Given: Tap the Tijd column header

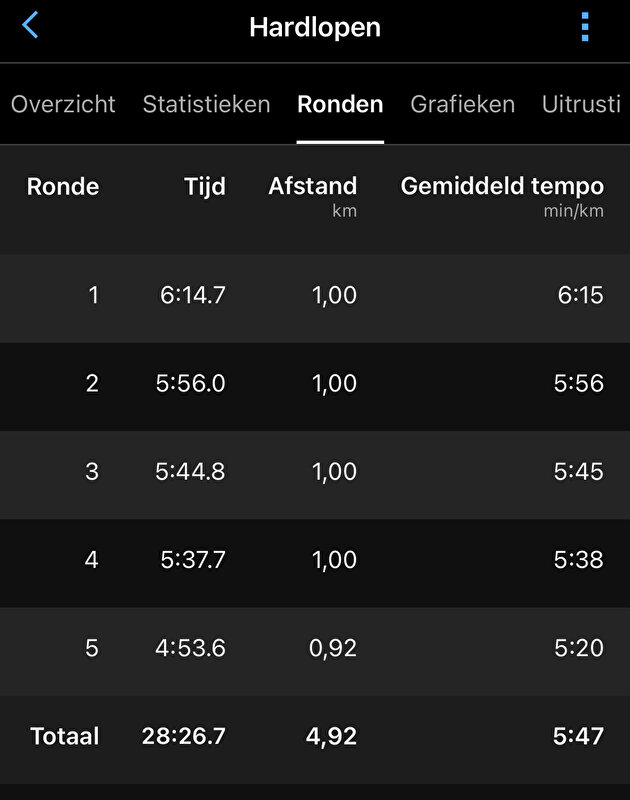Looking at the screenshot, I should click(204, 186).
